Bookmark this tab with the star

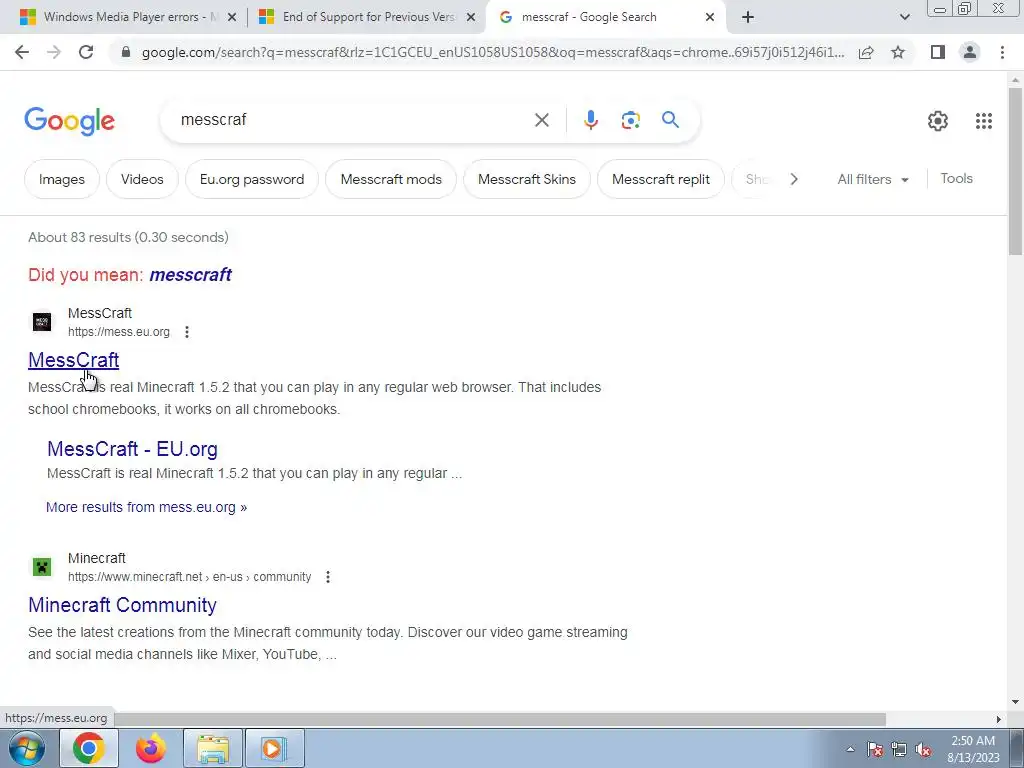pos(898,52)
